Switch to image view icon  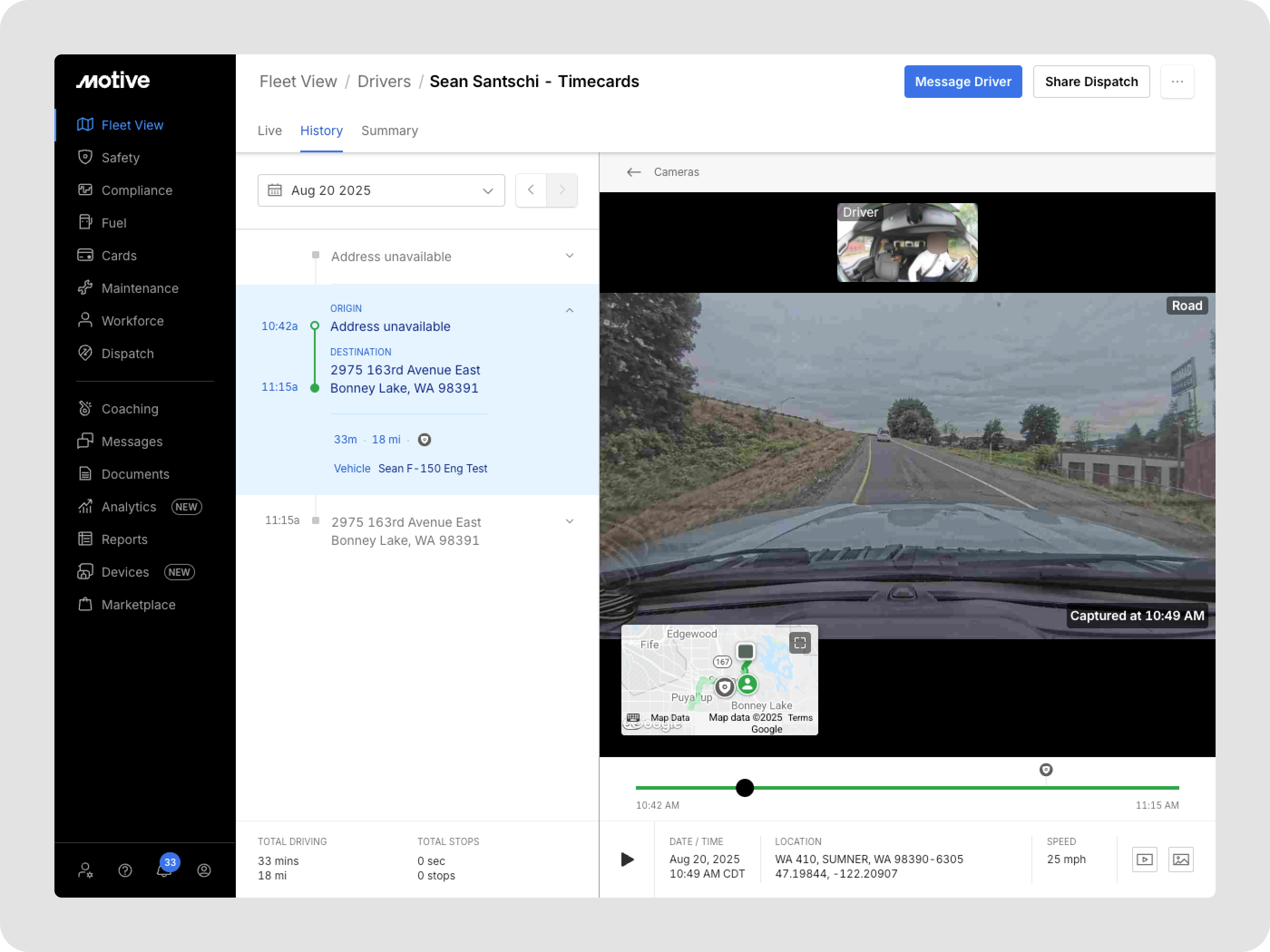1181,859
